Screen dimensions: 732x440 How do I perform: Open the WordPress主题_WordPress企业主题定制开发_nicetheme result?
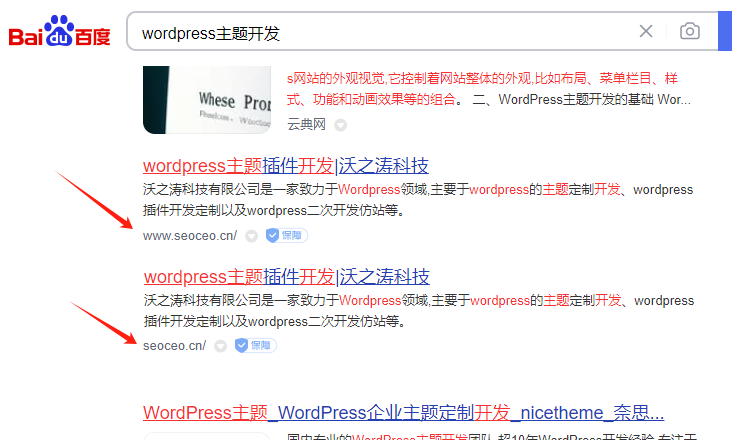pyautogui.click(x=403, y=413)
